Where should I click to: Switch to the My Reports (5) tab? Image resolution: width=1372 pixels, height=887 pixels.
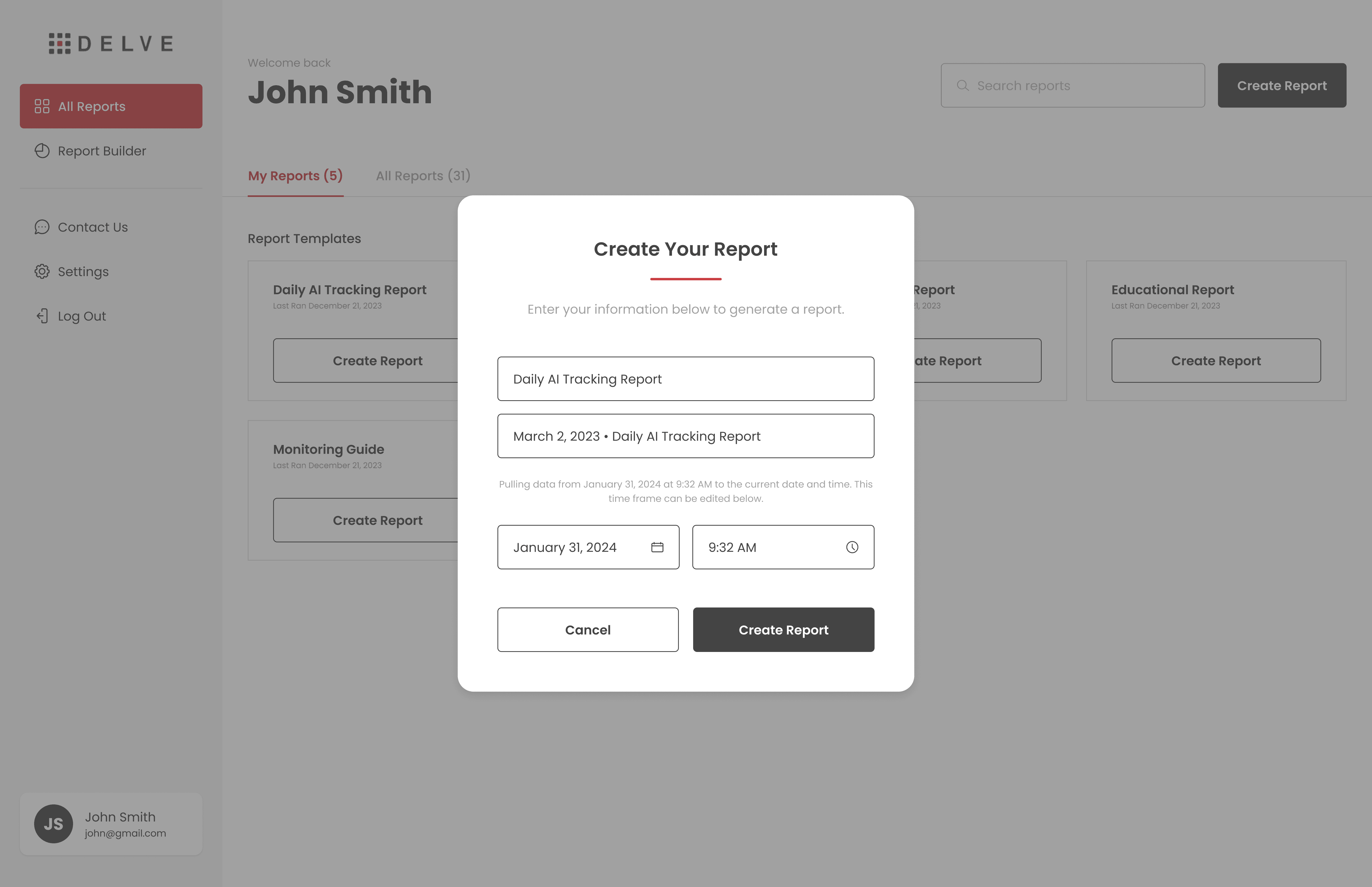(295, 176)
